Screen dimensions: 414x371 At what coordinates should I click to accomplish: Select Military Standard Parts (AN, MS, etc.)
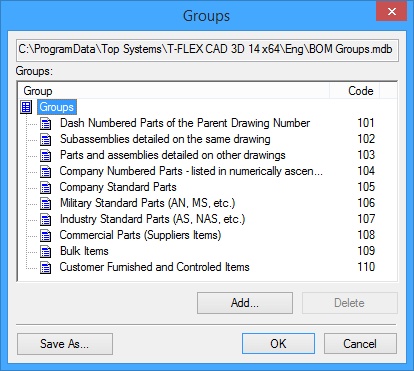click(148, 203)
